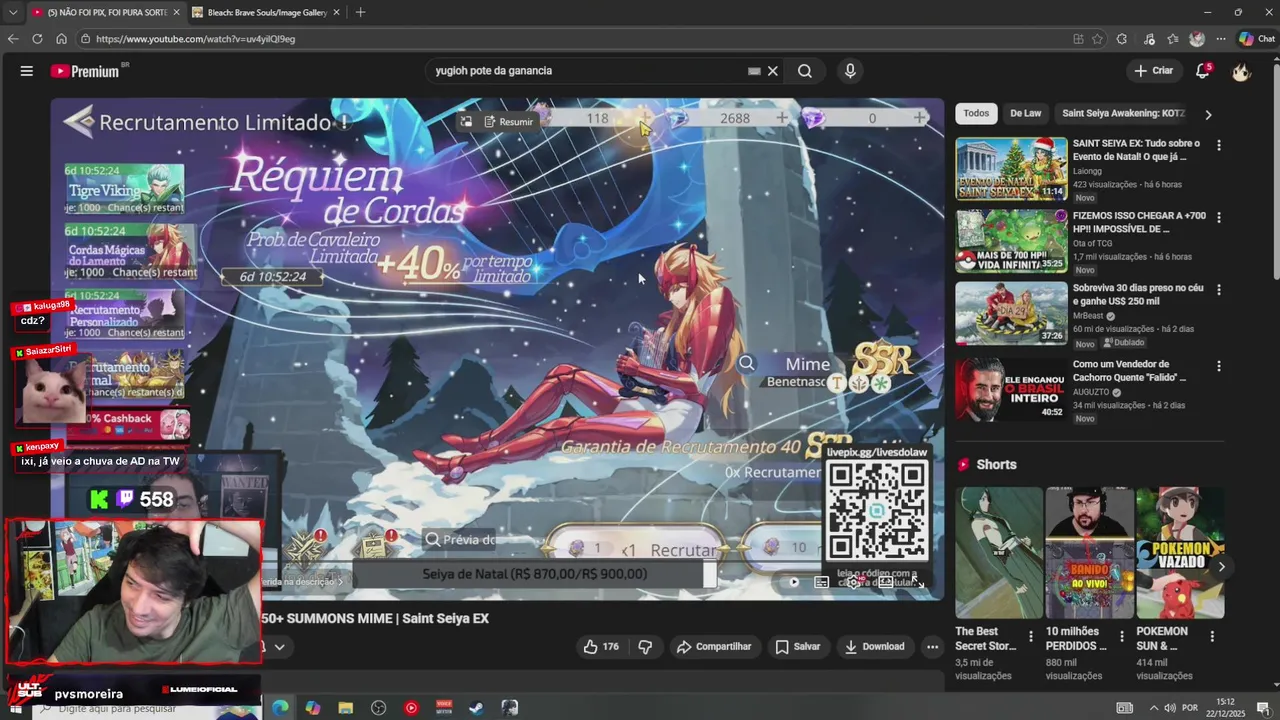Open options for Sobreviva 30 dias video
This screenshot has width=1280, height=720.
click(x=1218, y=289)
